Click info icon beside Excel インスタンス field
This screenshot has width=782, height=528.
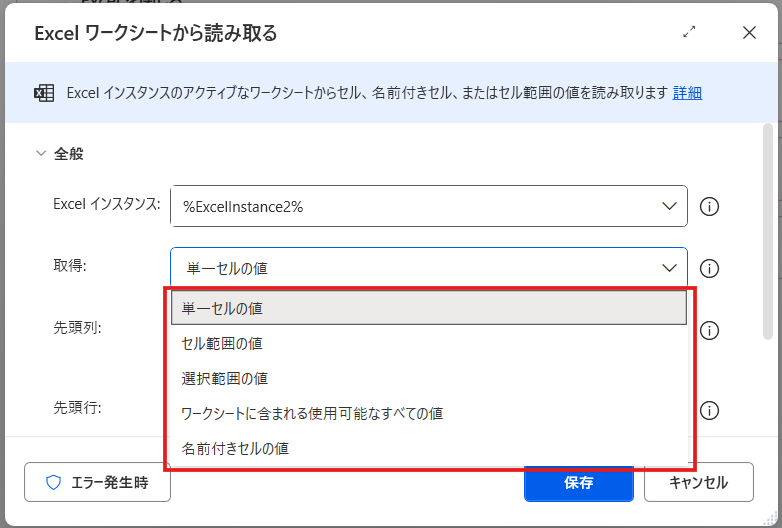pyautogui.click(x=710, y=207)
